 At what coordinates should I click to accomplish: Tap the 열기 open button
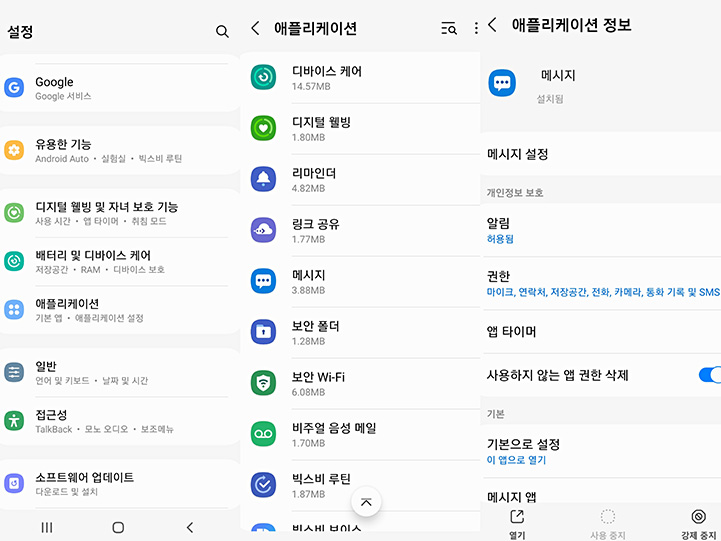pos(517,524)
